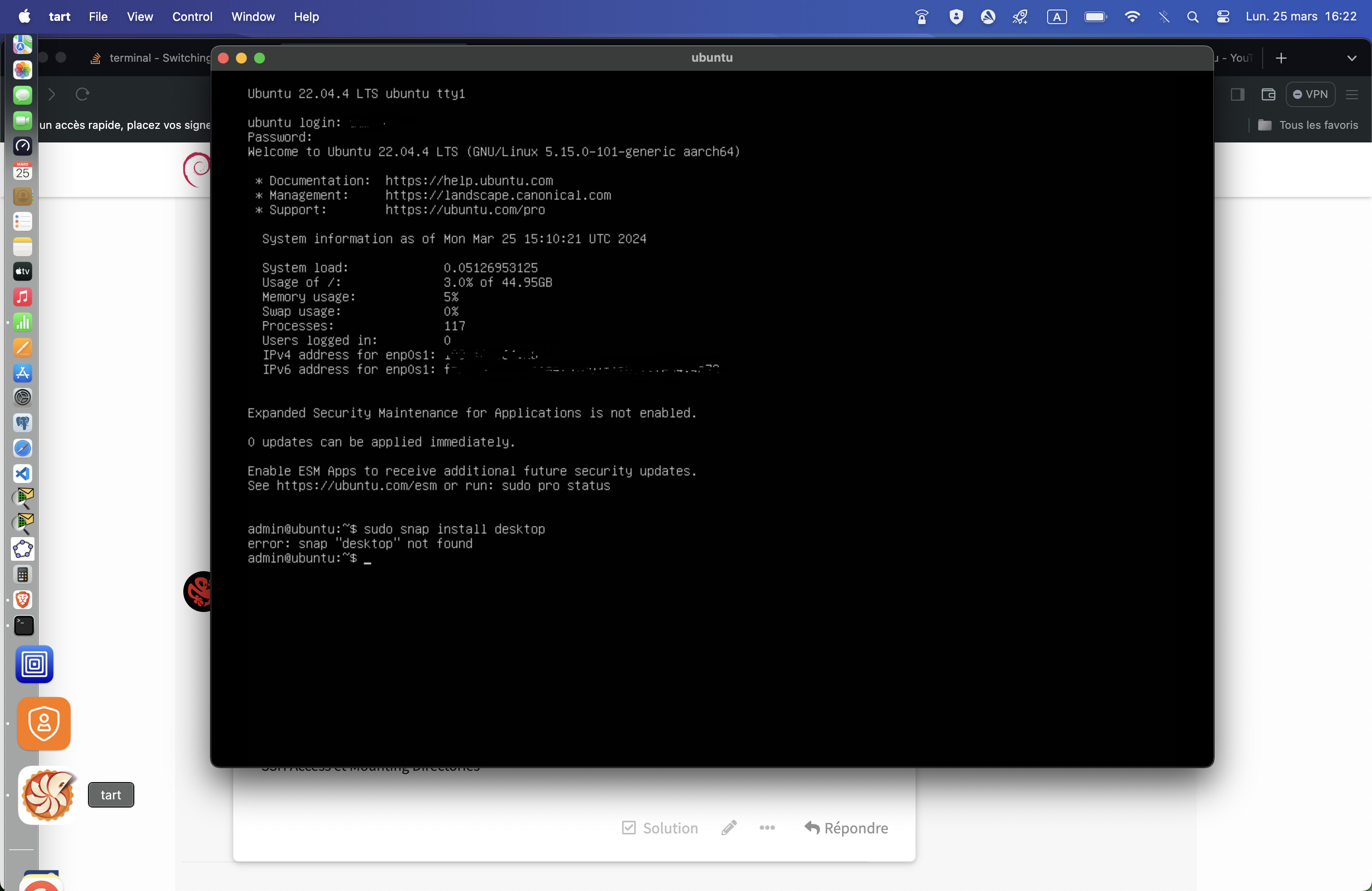Open the View menu
Image resolution: width=1372 pixels, height=891 pixels.
pos(140,17)
